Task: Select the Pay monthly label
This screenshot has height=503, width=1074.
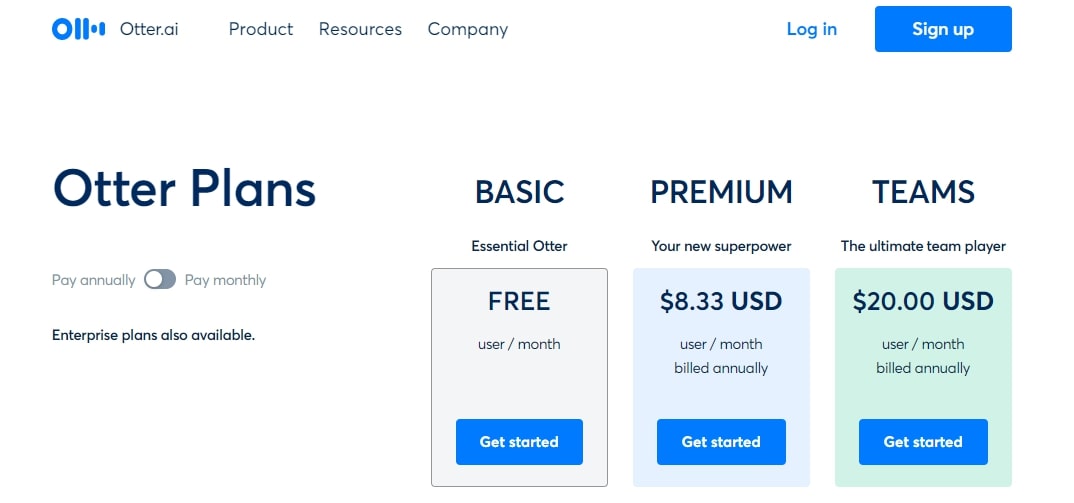Action: [225, 280]
